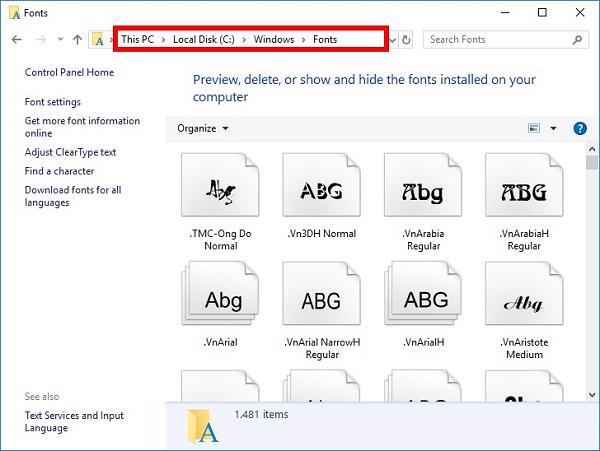Click the change view icon button

pos(534,128)
